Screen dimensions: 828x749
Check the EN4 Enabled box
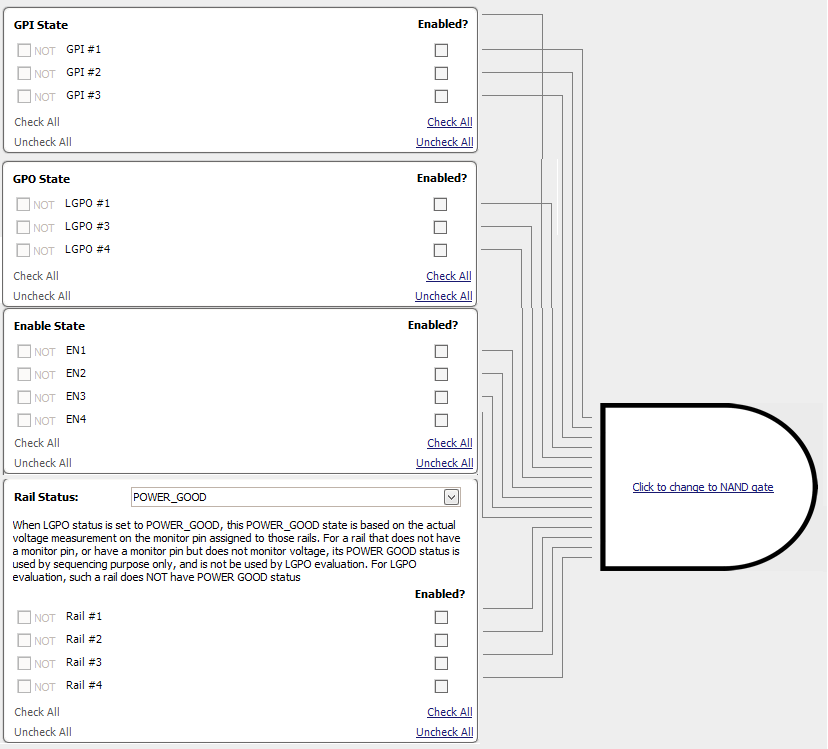pos(441,419)
